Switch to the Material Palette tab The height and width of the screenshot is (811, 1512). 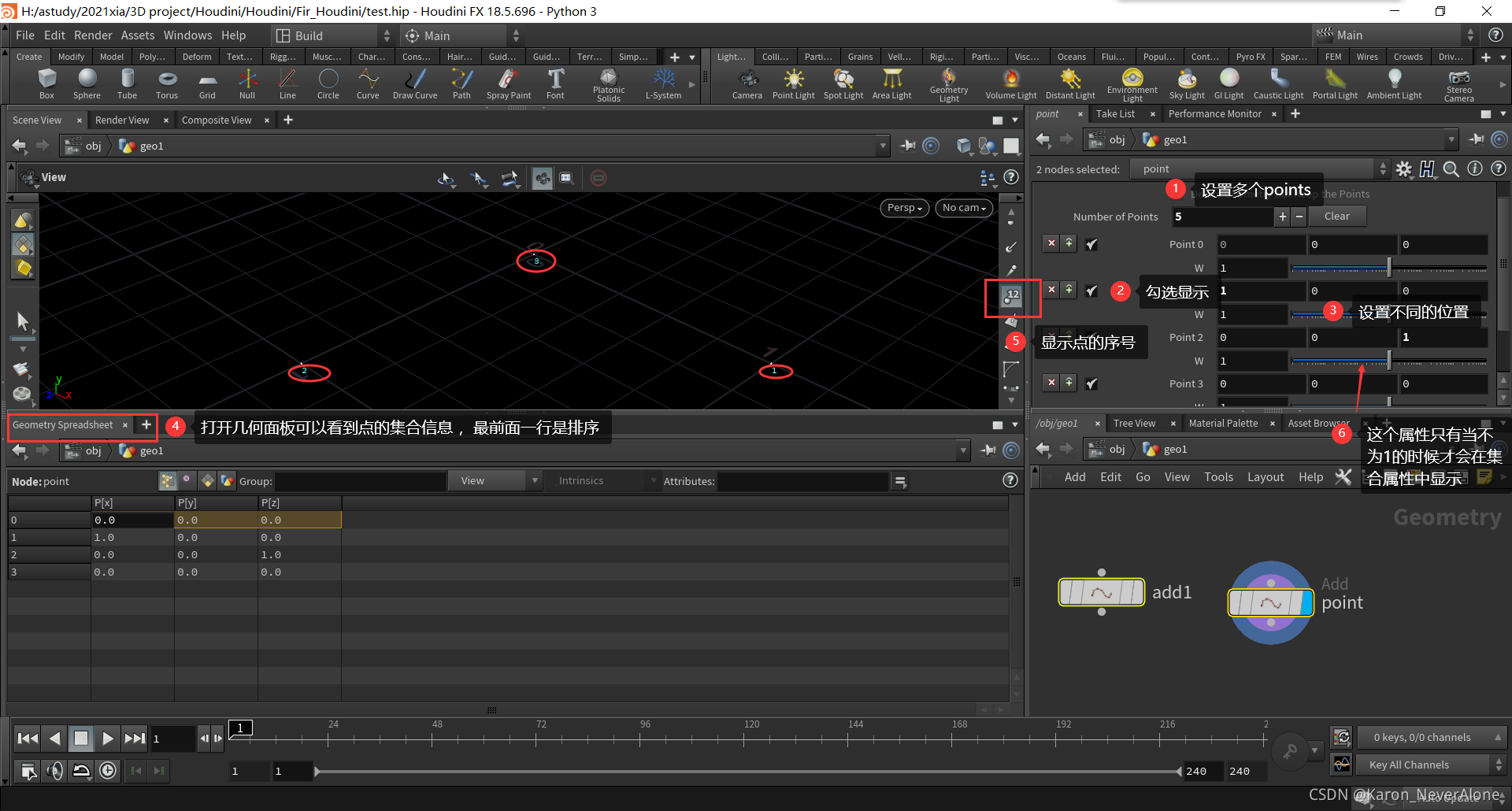[1223, 424]
